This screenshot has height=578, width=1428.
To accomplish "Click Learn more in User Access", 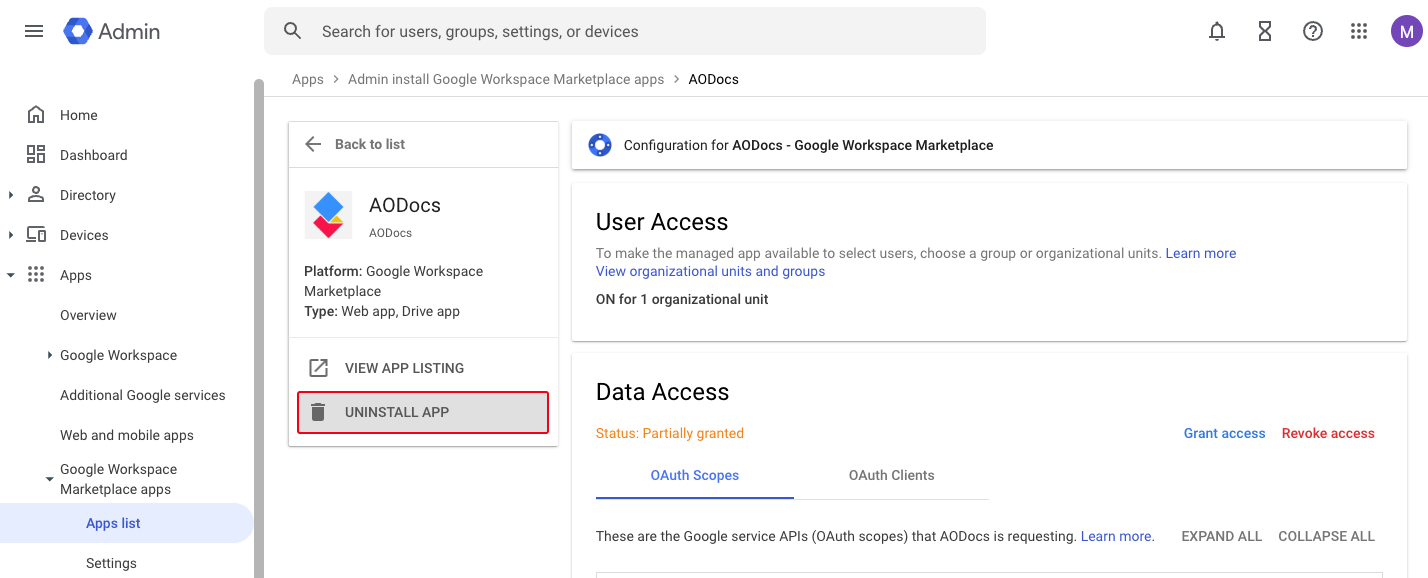I will (1201, 253).
